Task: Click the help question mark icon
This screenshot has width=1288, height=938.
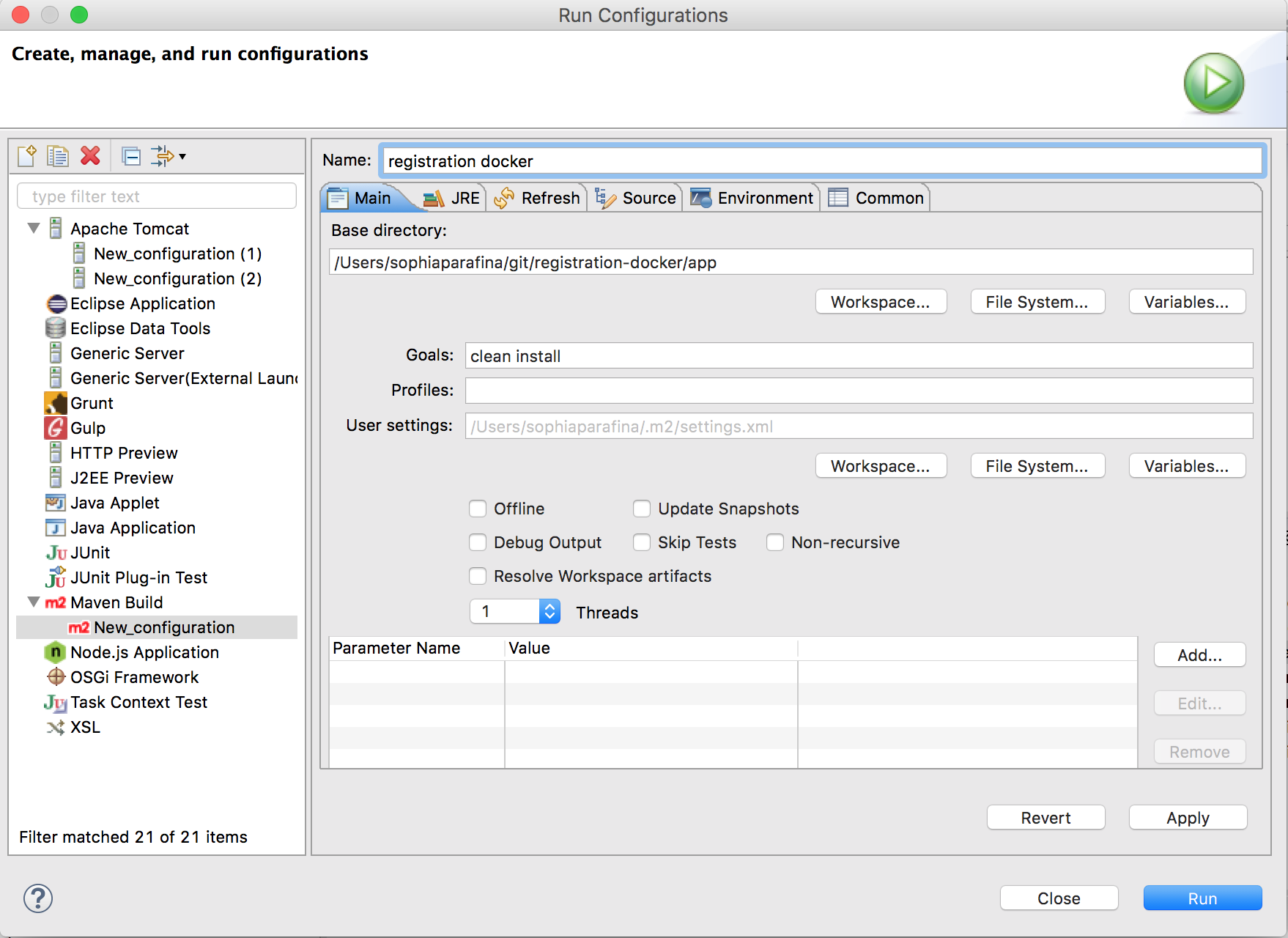Action: click(x=38, y=898)
